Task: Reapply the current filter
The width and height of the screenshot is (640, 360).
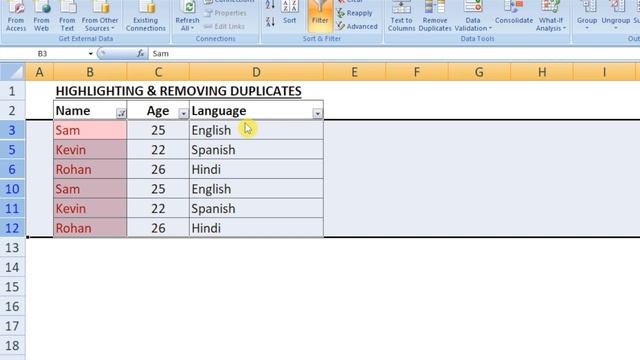Action: click(x=354, y=13)
